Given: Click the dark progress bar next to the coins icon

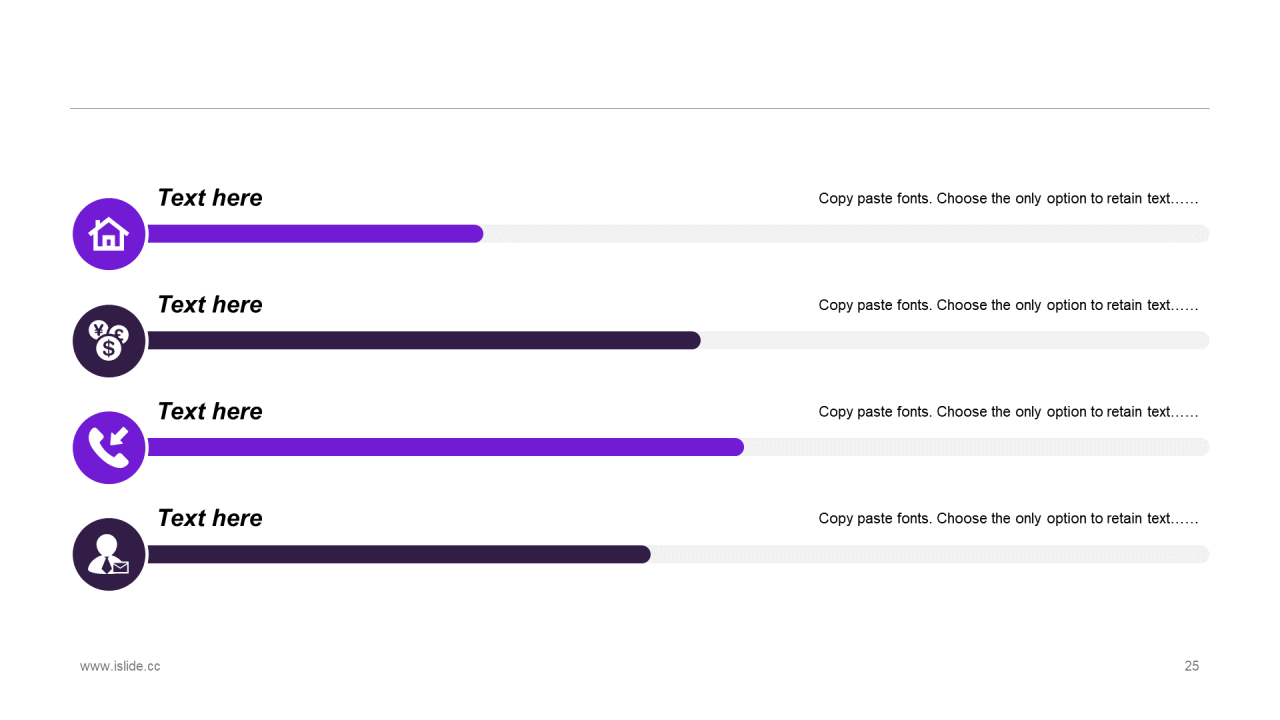Looking at the screenshot, I should pyautogui.click(x=424, y=341).
